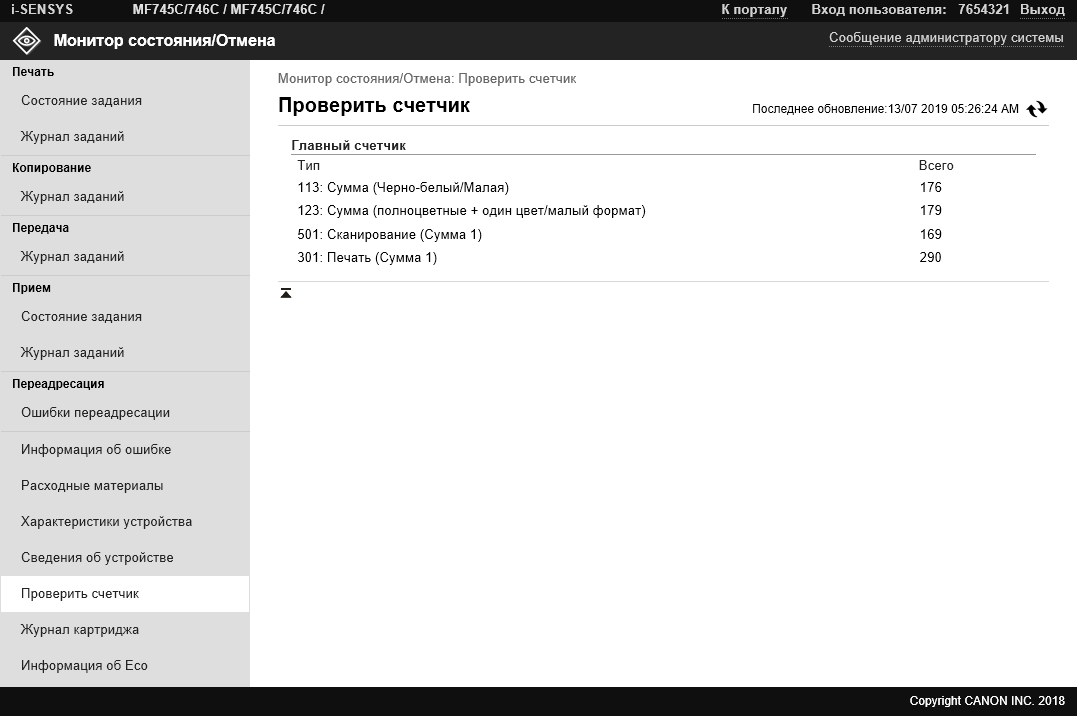This screenshot has width=1077, height=716.
Task: Open Журнал заданий under Печать
Action: tap(72, 136)
